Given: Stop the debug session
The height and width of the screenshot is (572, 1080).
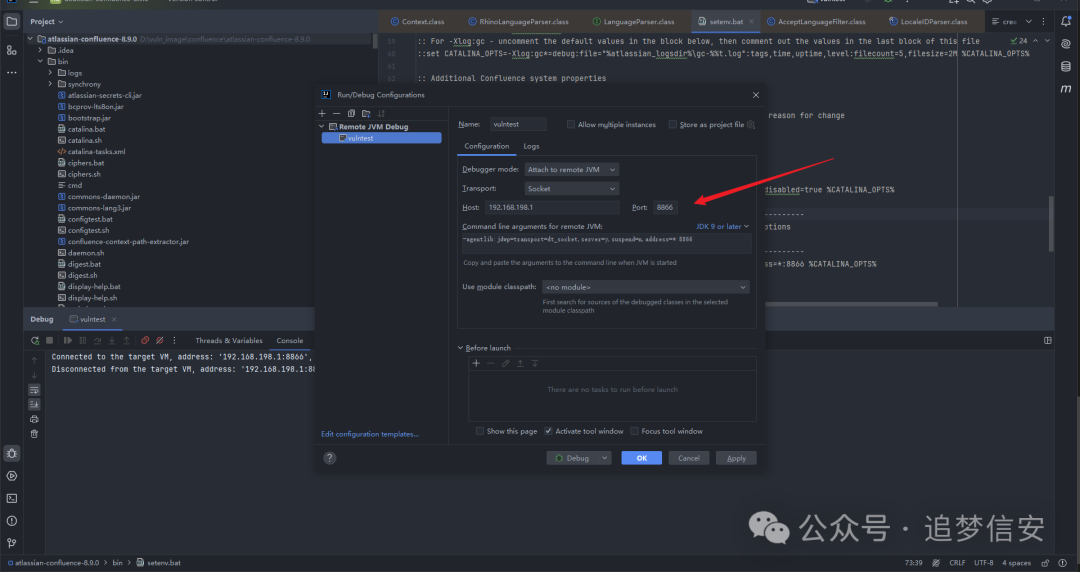Looking at the screenshot, I should [50, 340].
